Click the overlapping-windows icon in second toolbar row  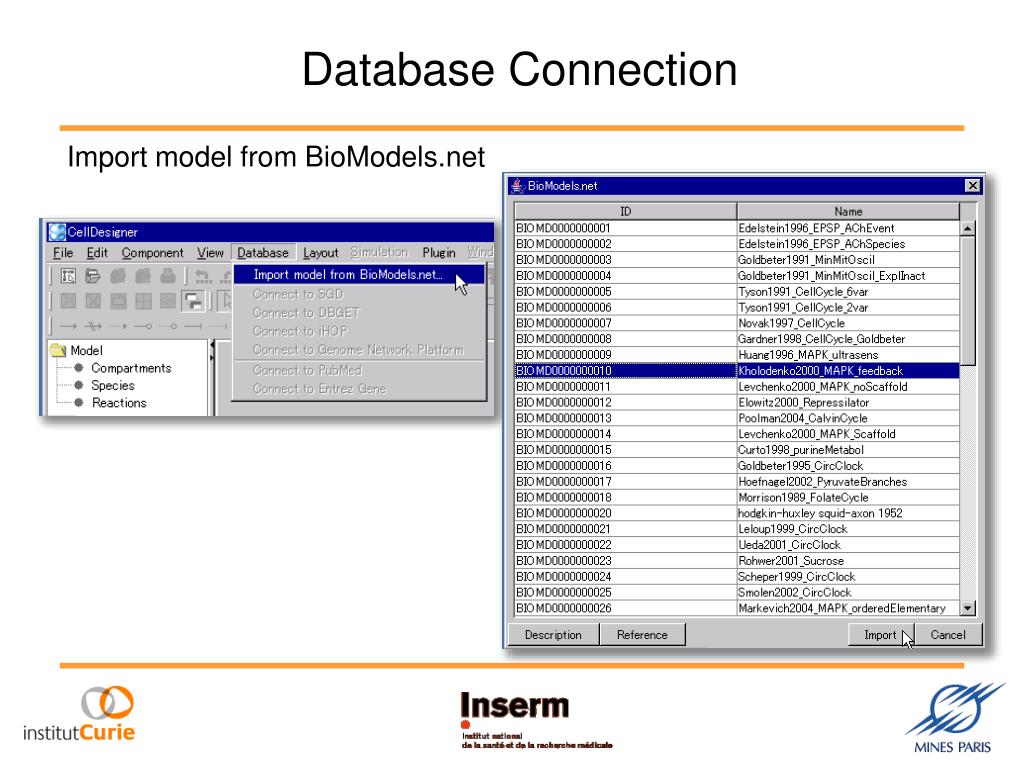193,301
